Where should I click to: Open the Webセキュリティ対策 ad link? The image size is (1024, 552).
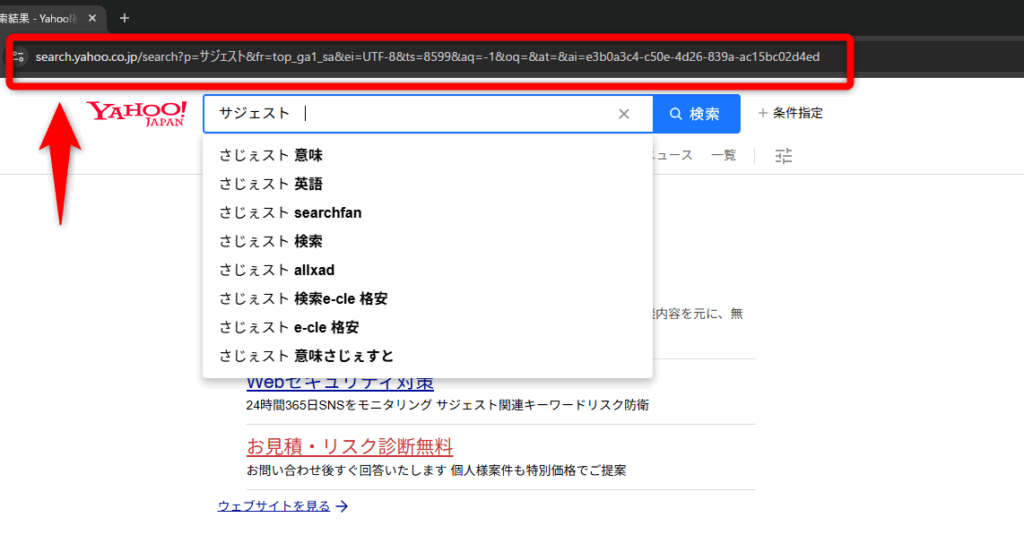pyautogui.click(x=340, y=384)
